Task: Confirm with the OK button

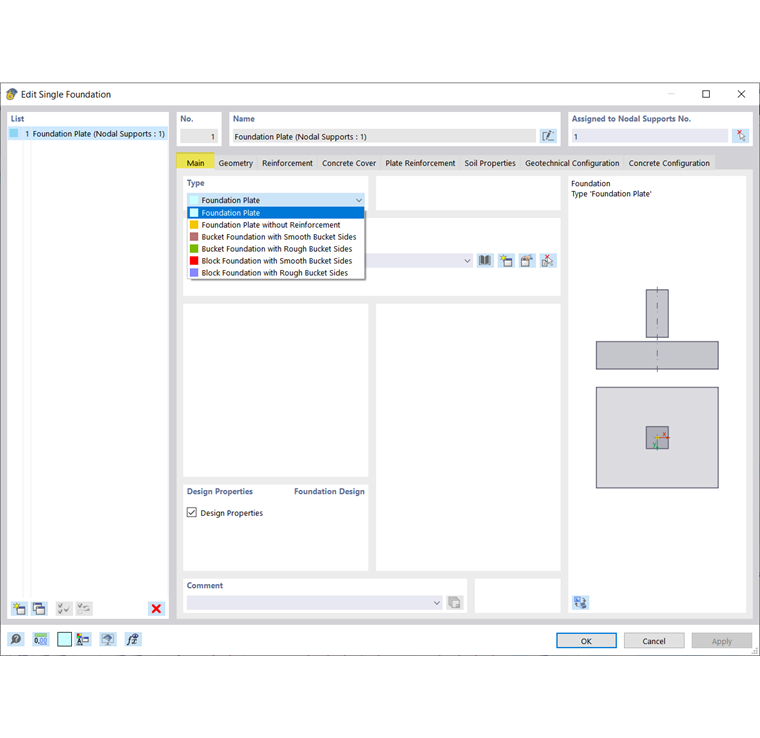Action: [586, 641]
